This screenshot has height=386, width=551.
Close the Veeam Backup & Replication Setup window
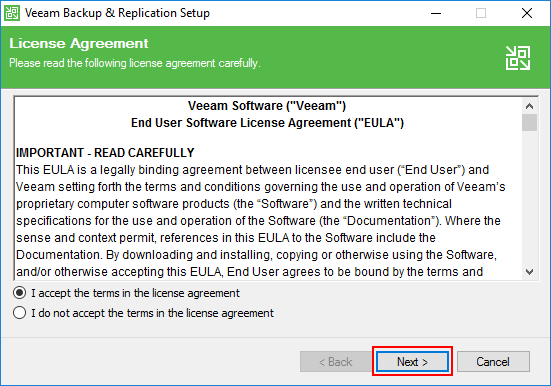point(527,13)
